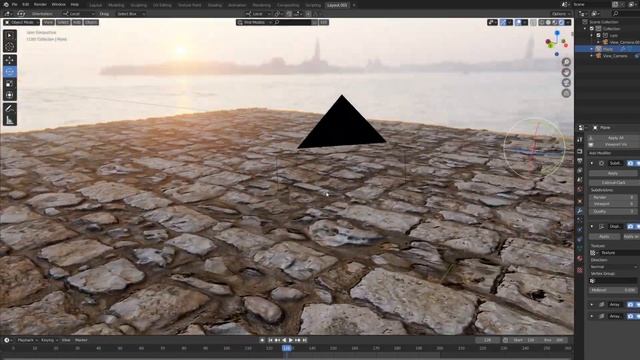
Task: Select the Select Box tool in the left toolbar
Action: 10,35
